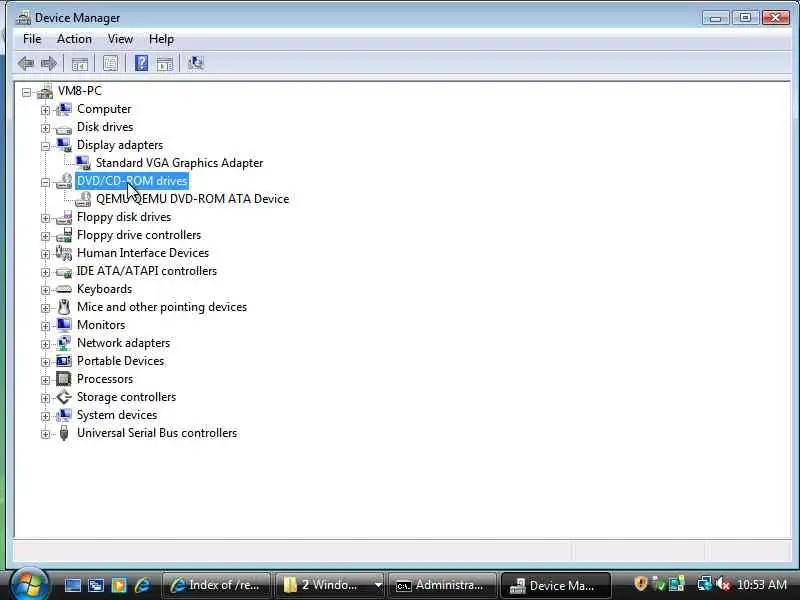Open the File menu
Screen dimensions: 800x600
(x=32, y=39)
